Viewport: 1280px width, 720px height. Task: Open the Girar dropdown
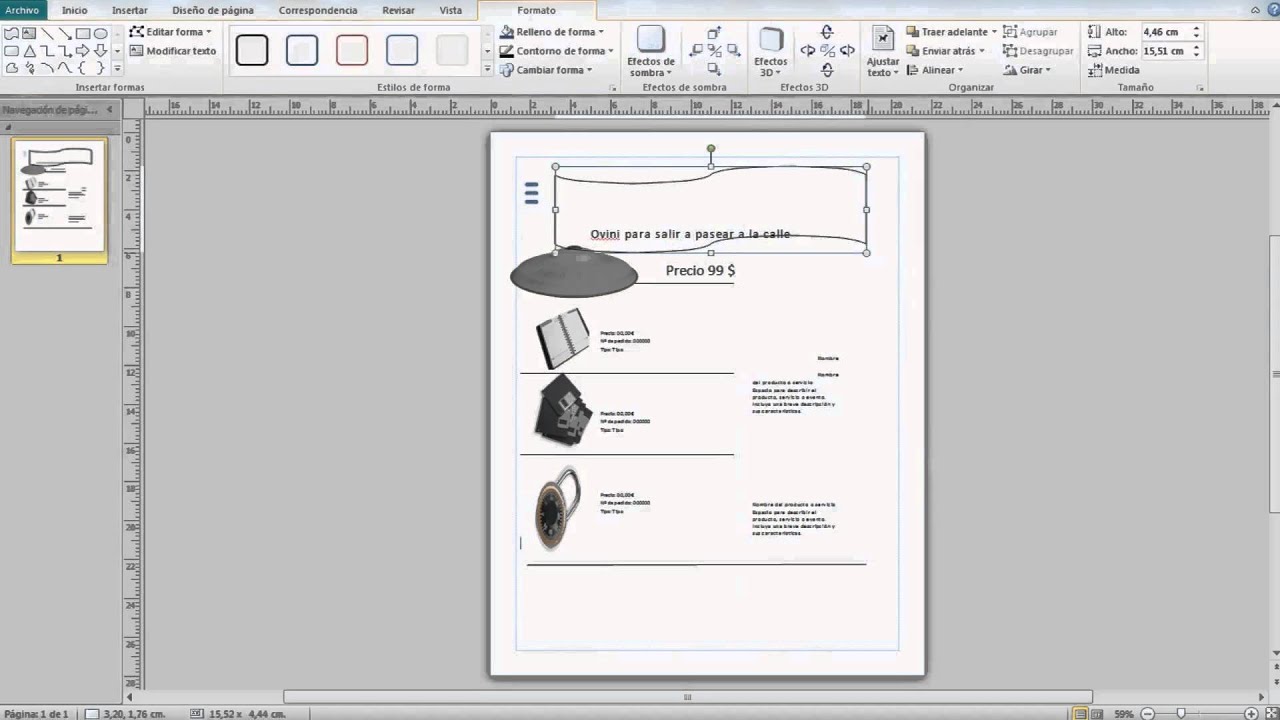pos(1027,70)
